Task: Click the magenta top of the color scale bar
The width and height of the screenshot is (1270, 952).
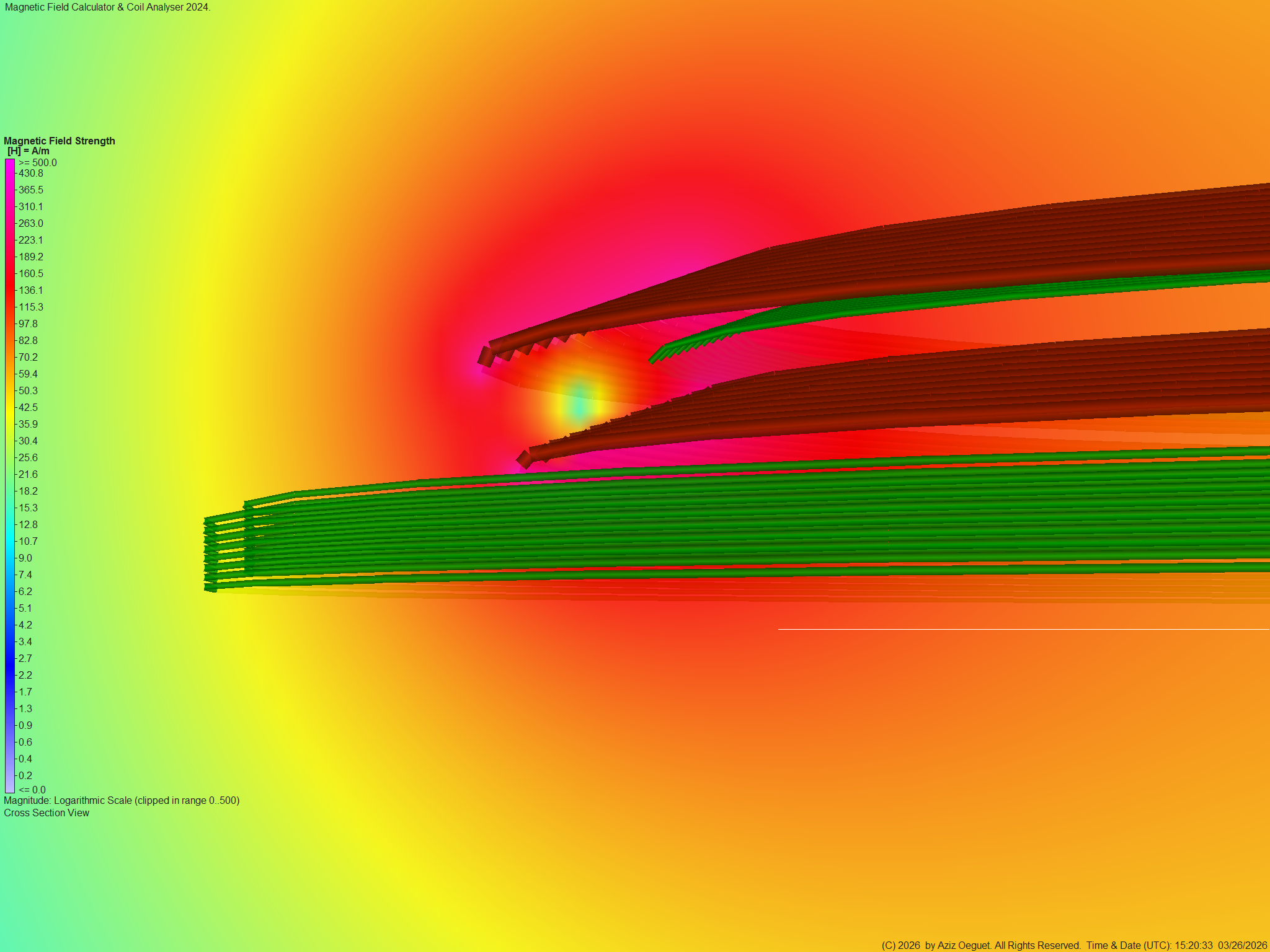Action: pos(10,164)
